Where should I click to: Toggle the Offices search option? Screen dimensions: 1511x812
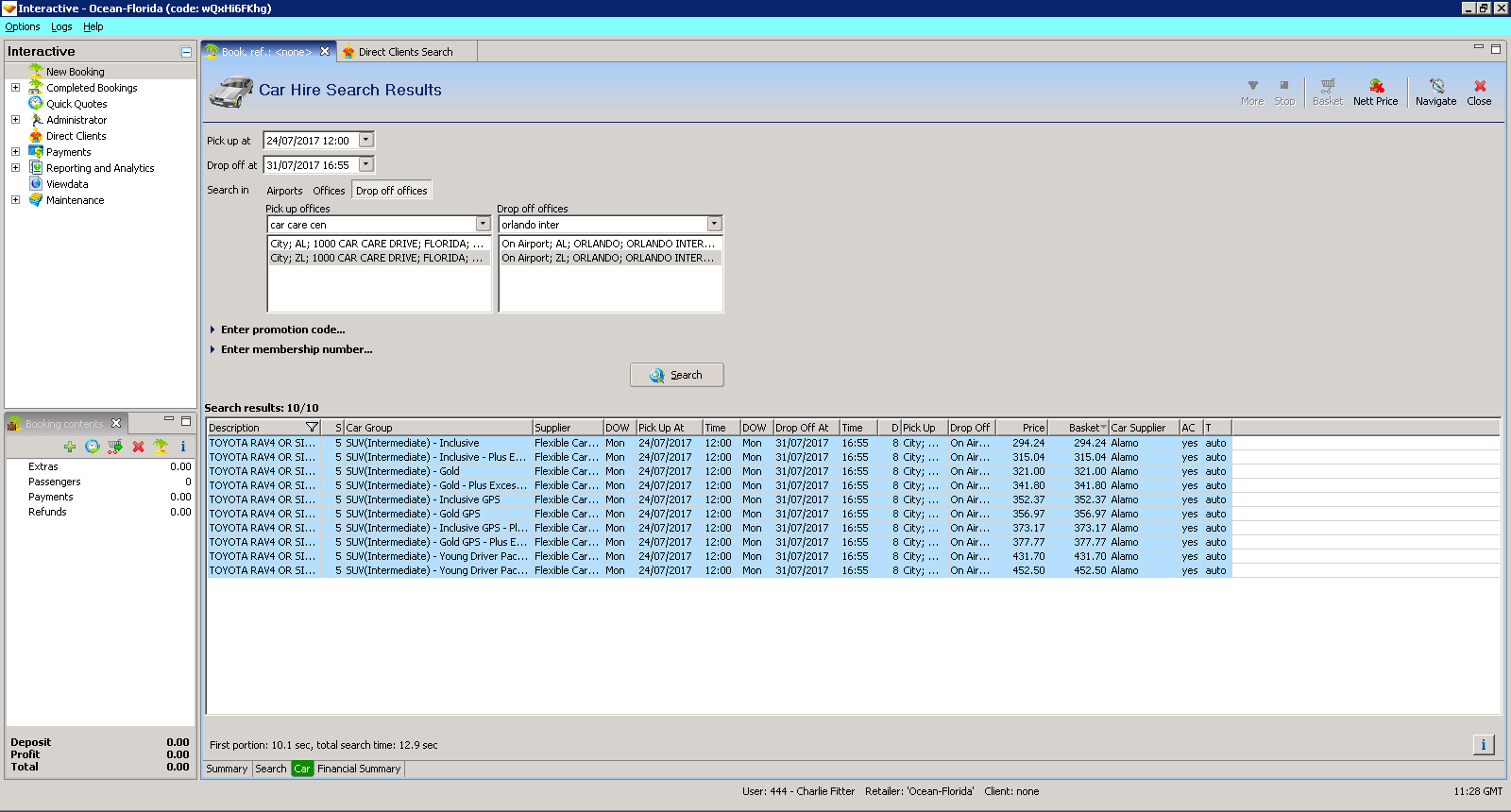coord(329,191)
